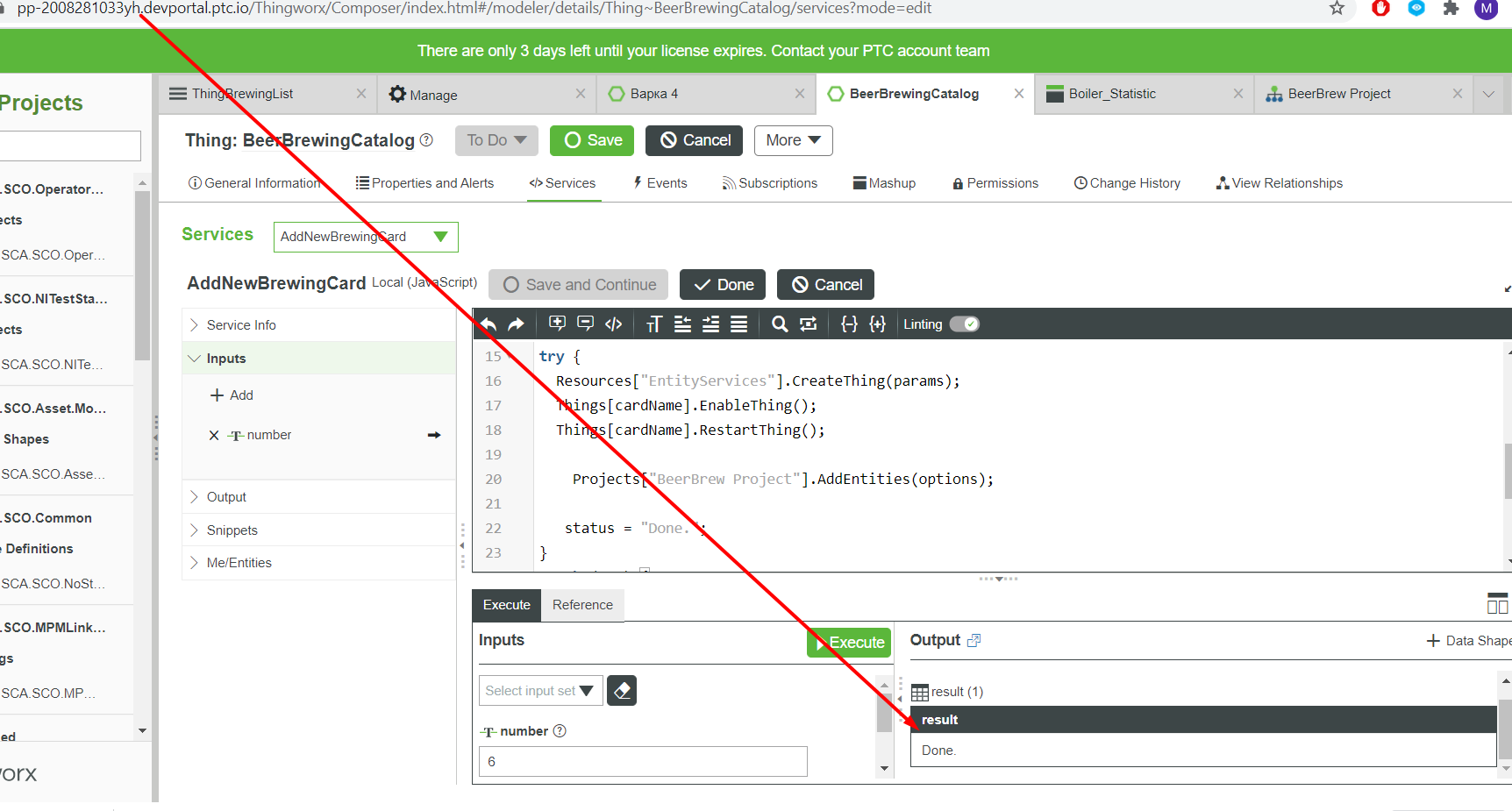The image size is (1512, 811).
Task: Click the layout view icon above the Output panel
Action: [1496, 603]
